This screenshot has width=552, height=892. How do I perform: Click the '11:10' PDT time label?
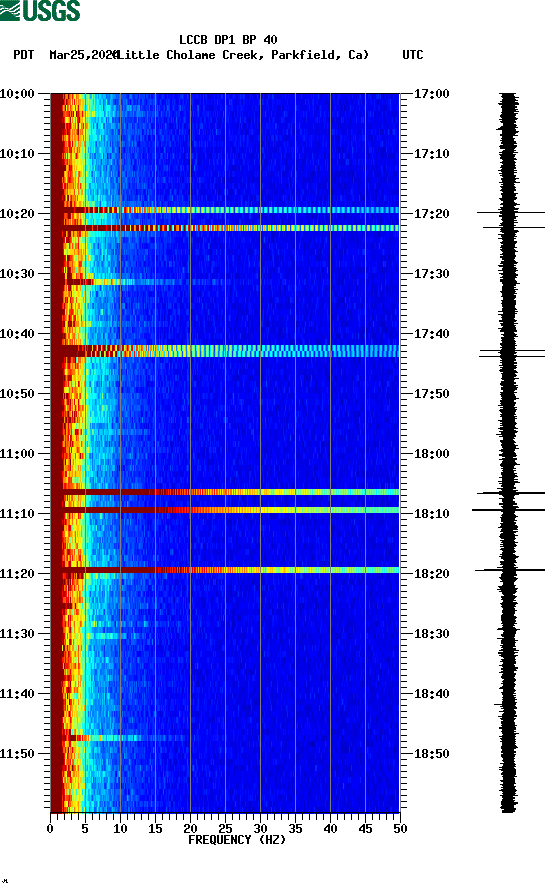click(17, 514)
